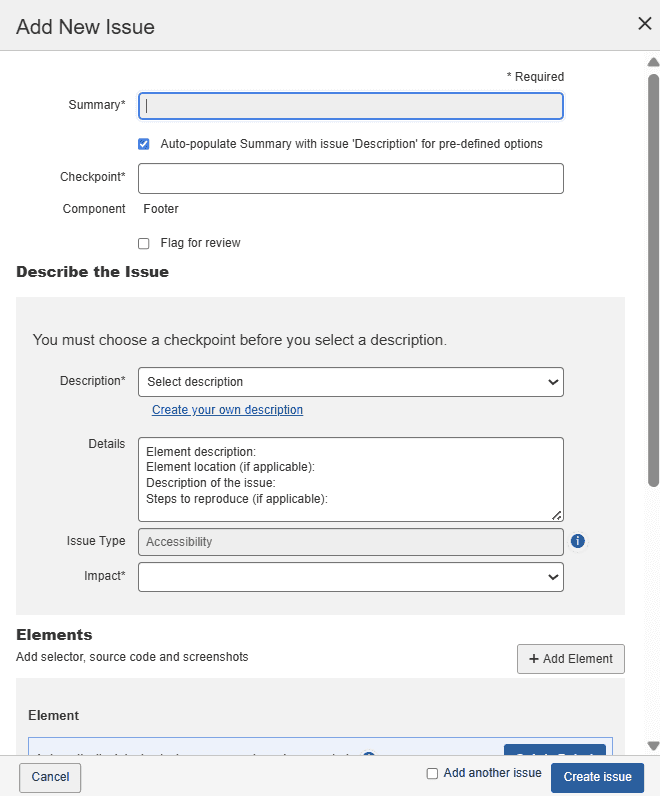Submit with the Create issue button
Image resolution: width=660 pixels, height=796 pixels.
[597, 777]
